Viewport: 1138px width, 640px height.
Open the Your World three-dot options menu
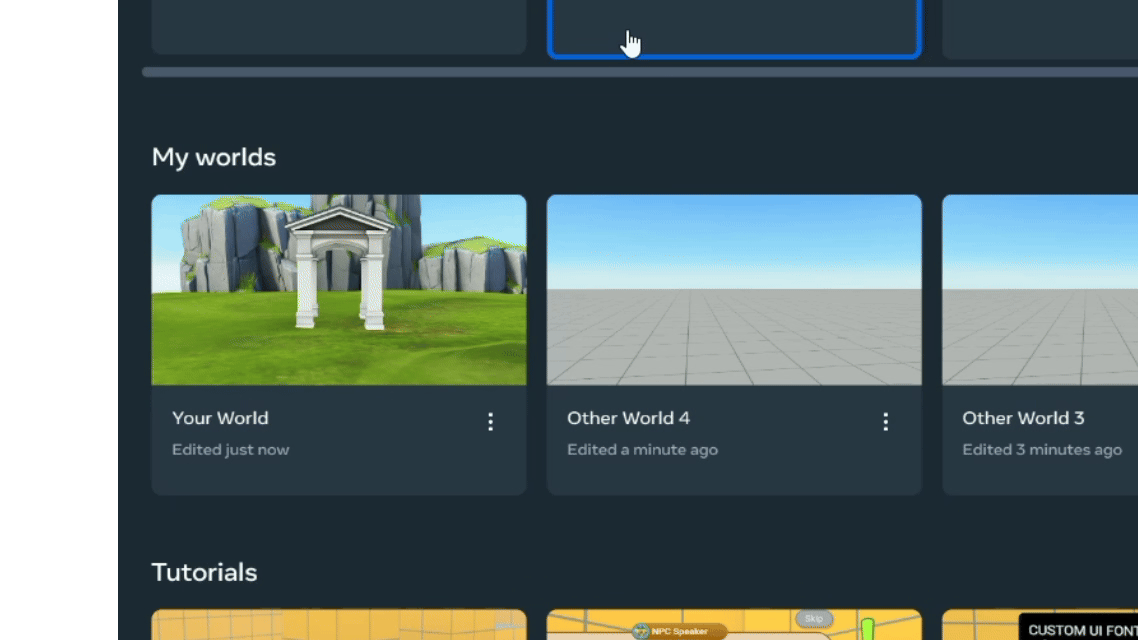(x=490, y=422)
